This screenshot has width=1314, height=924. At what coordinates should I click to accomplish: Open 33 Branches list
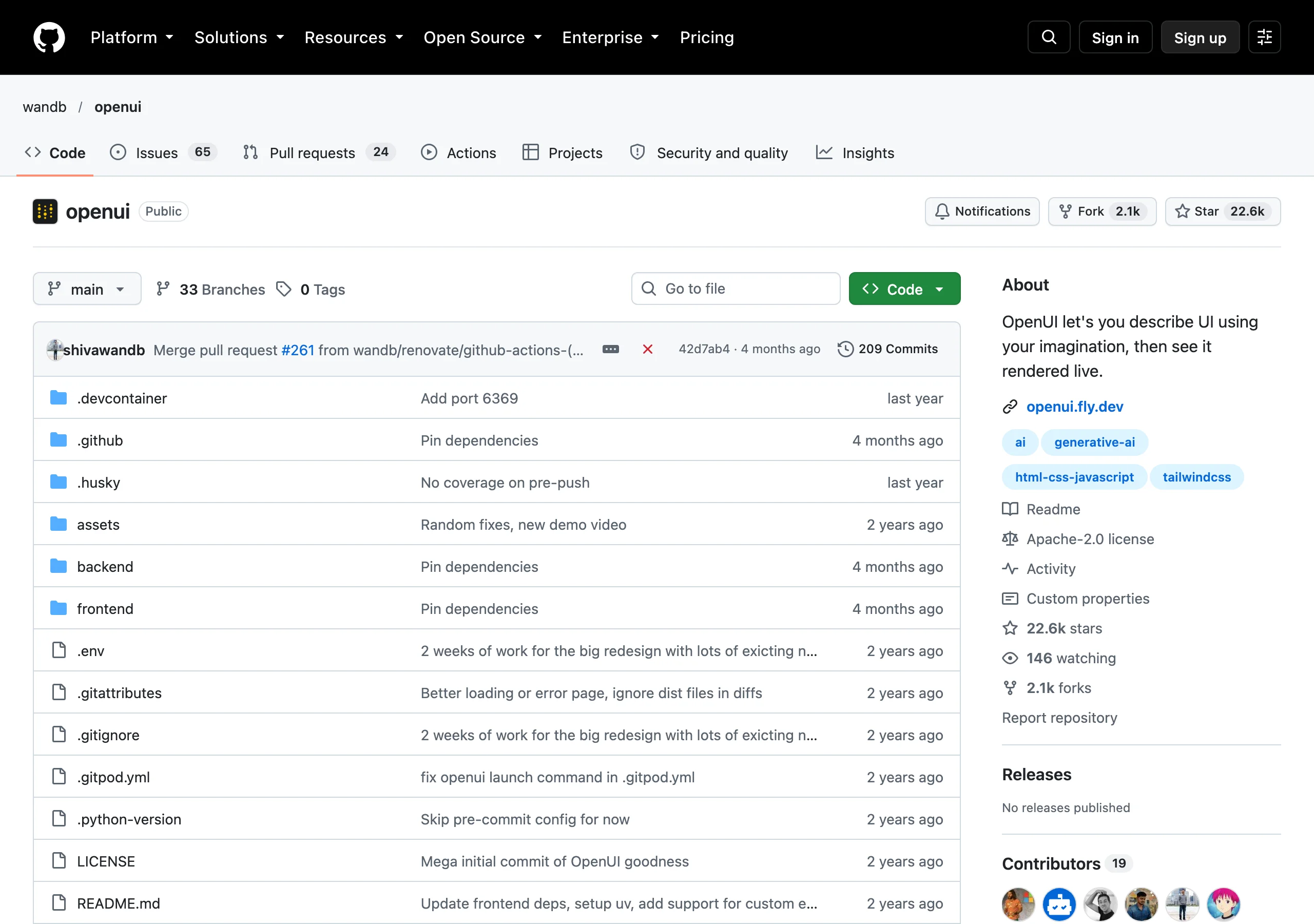210,289
